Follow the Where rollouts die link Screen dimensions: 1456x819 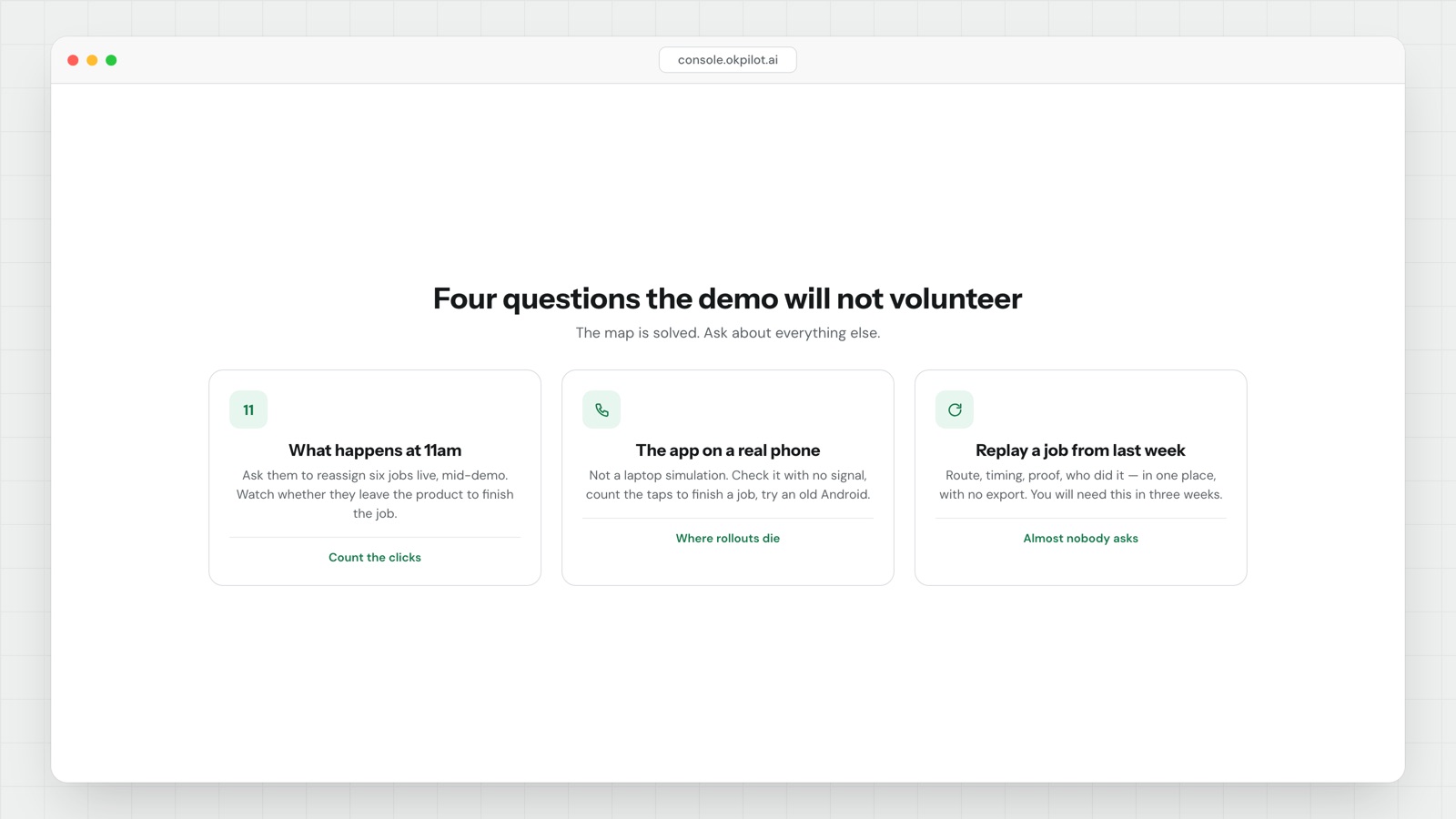tap(728, 538)
